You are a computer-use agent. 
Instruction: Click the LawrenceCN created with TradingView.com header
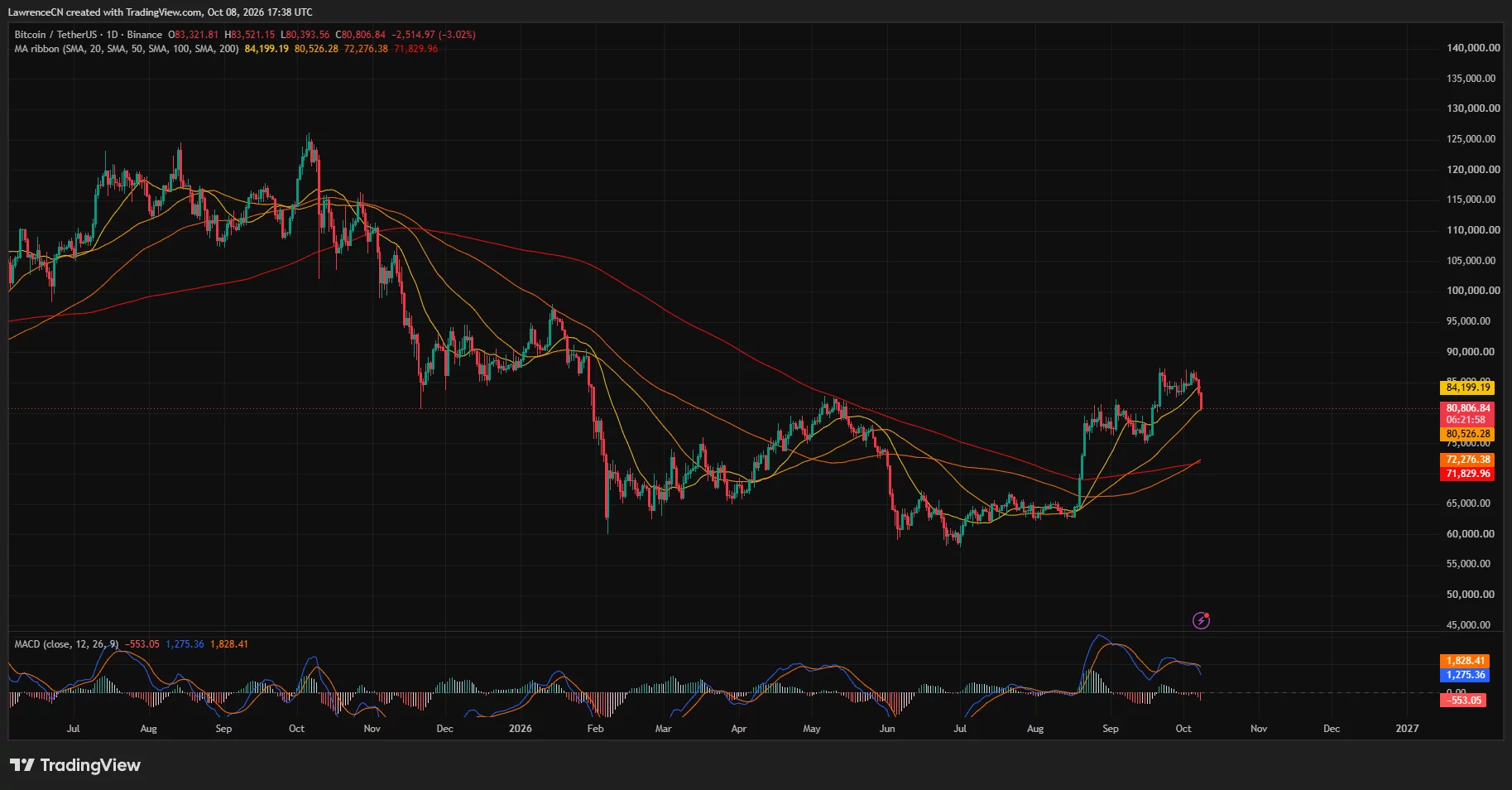160,12
